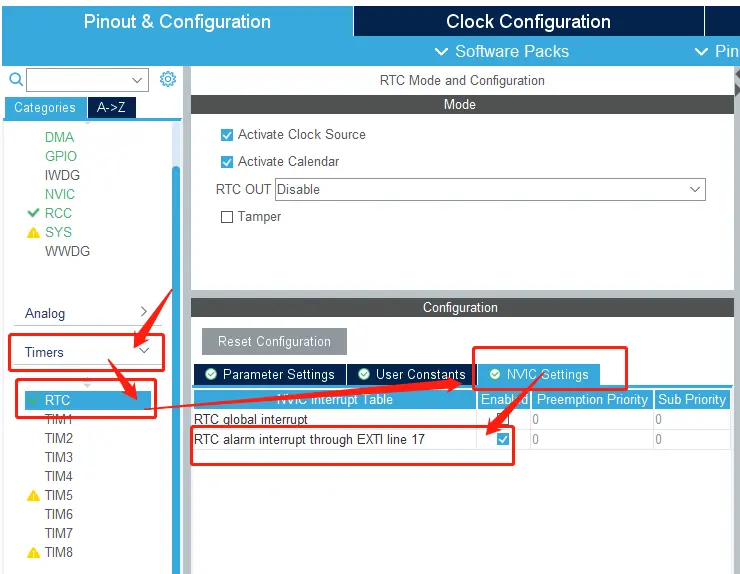The height and width of the screenshot is (574, 740).
Task: Open the peripheral search combo box
Action: pyautogui.click(x=87, y=80)
